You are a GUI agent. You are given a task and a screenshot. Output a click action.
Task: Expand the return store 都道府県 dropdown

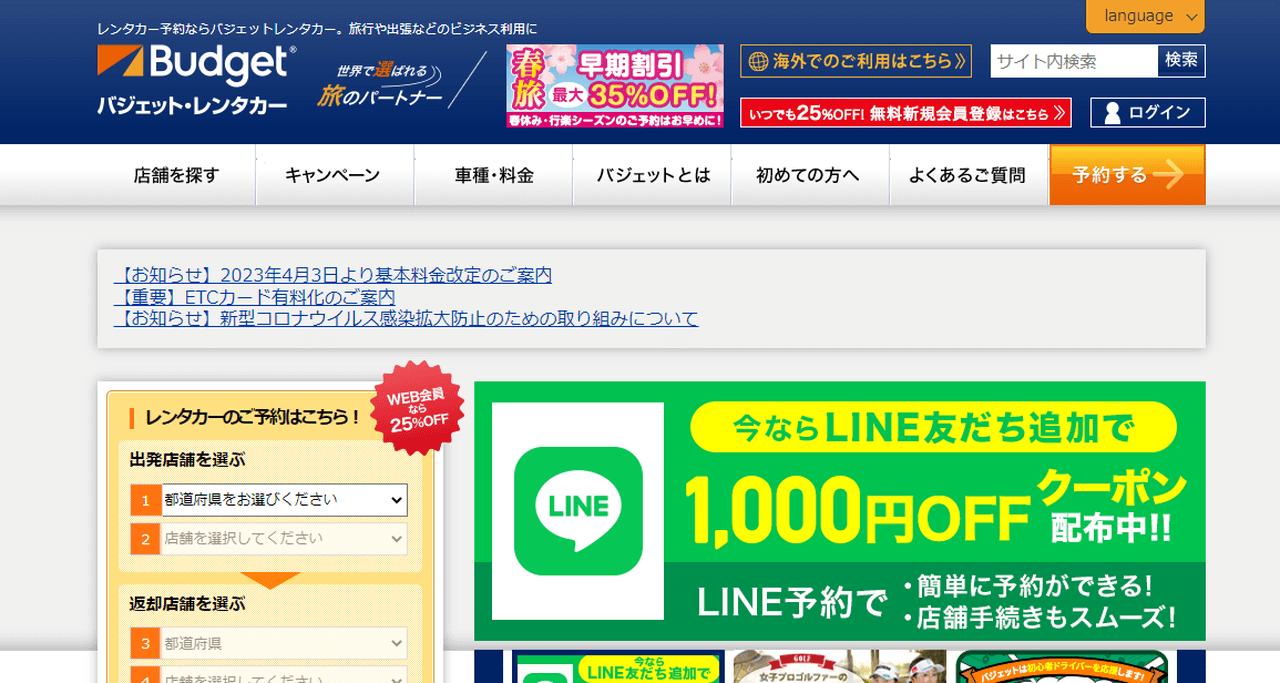284,643
